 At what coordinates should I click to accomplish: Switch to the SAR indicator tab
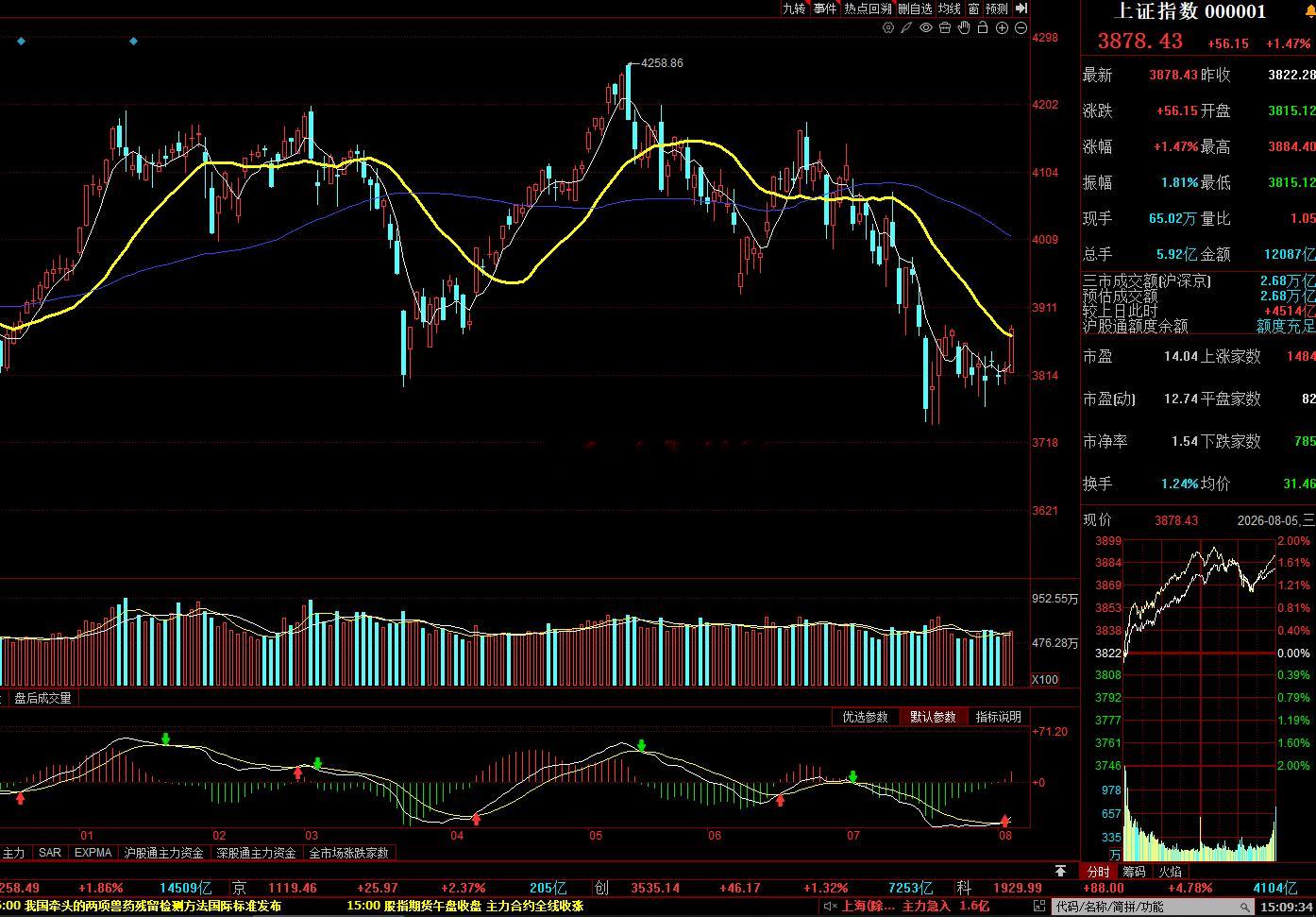point(50,853)
